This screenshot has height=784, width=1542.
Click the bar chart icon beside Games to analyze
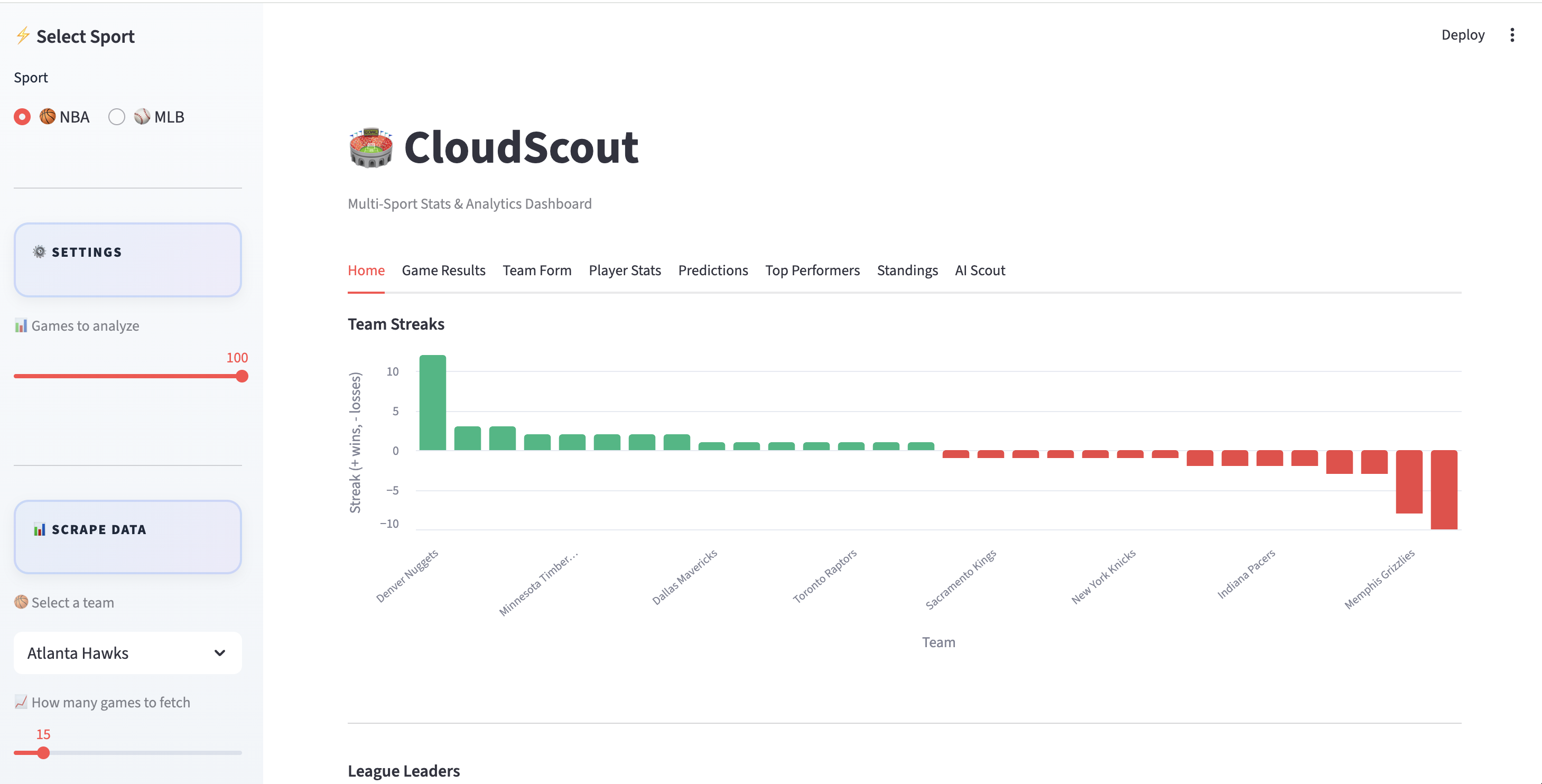pos(22,325)
